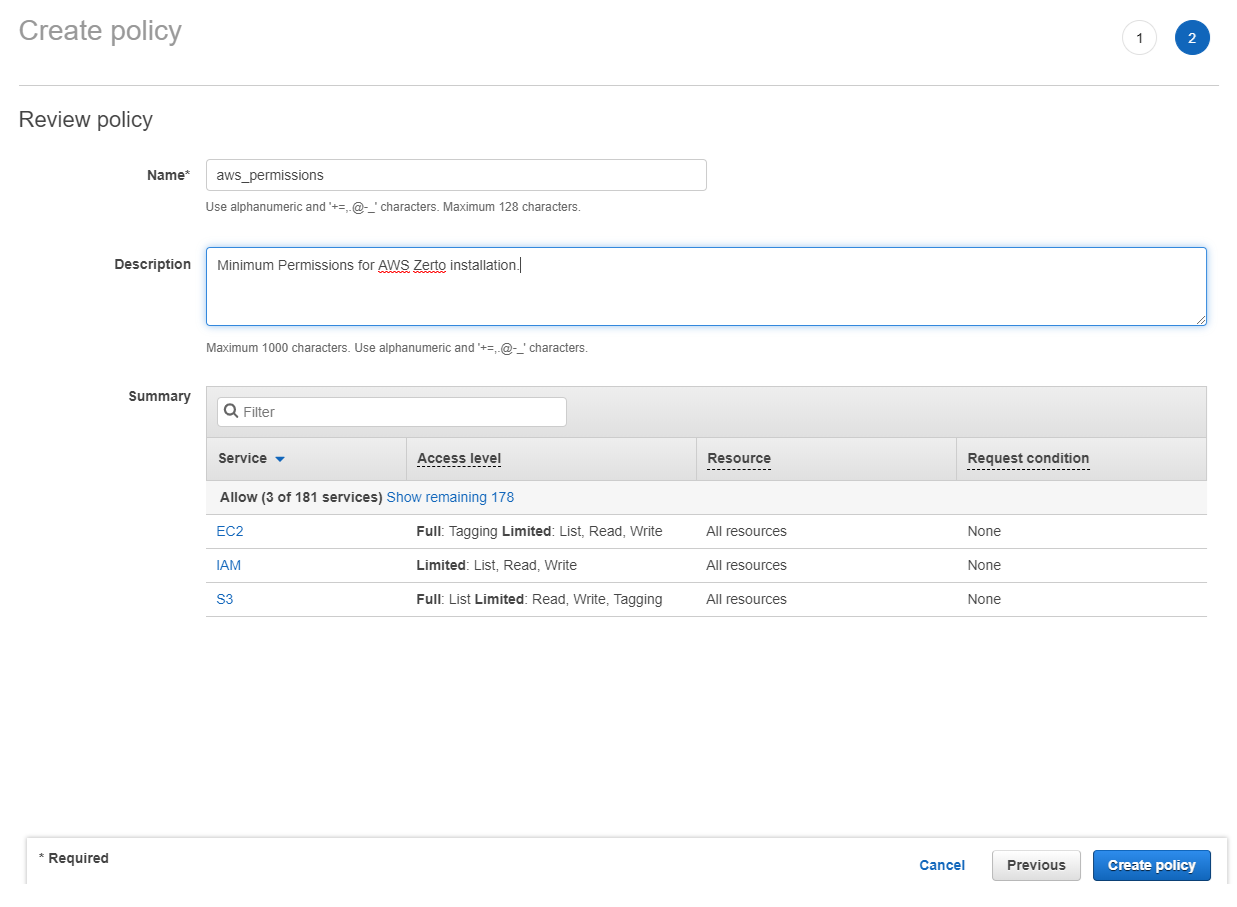The image size is (1237, 907).
Task: Click the Filter search box in Summary
Action: click(392, 412)
